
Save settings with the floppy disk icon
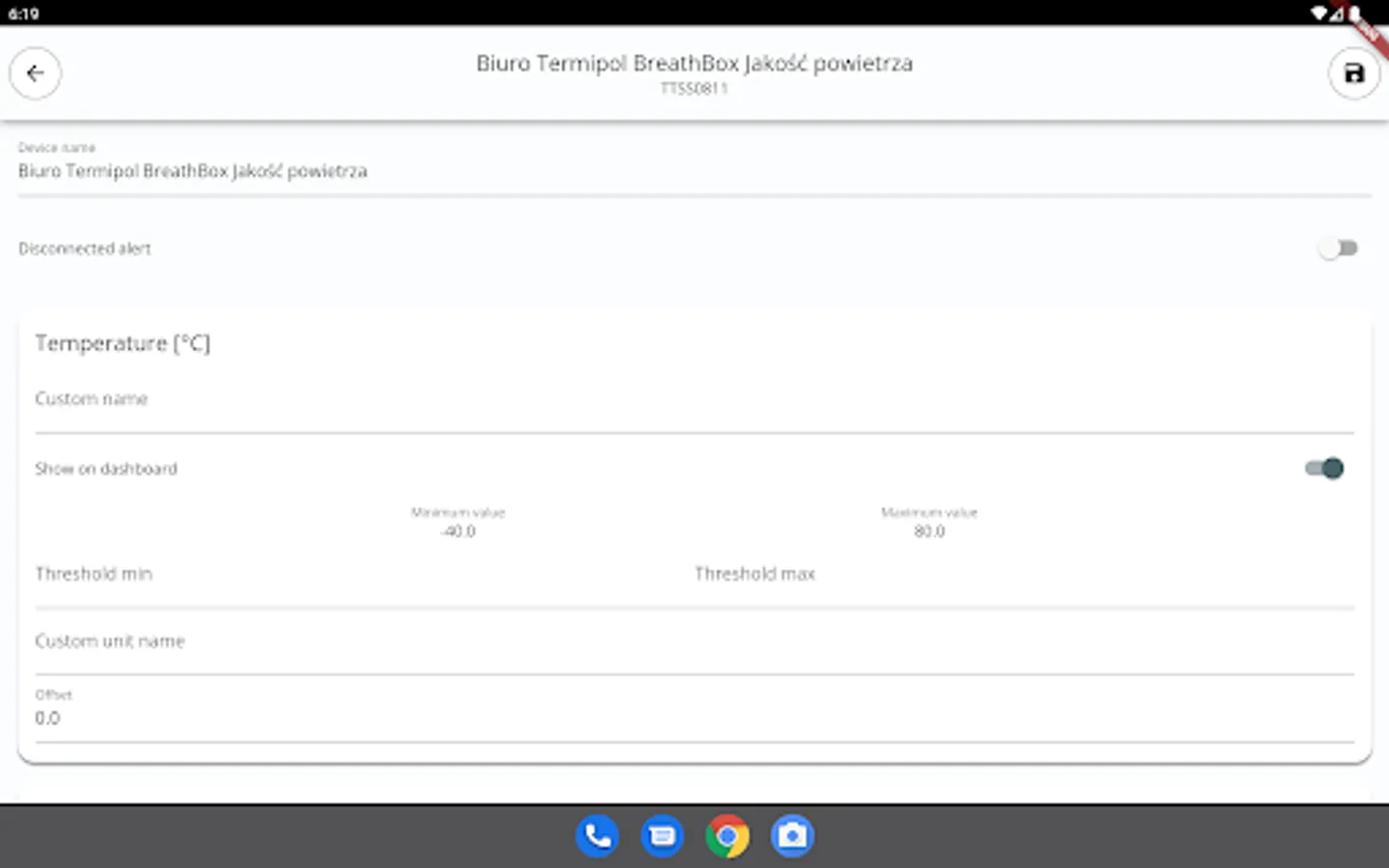pyautogui.click(x=1354, y=73)
